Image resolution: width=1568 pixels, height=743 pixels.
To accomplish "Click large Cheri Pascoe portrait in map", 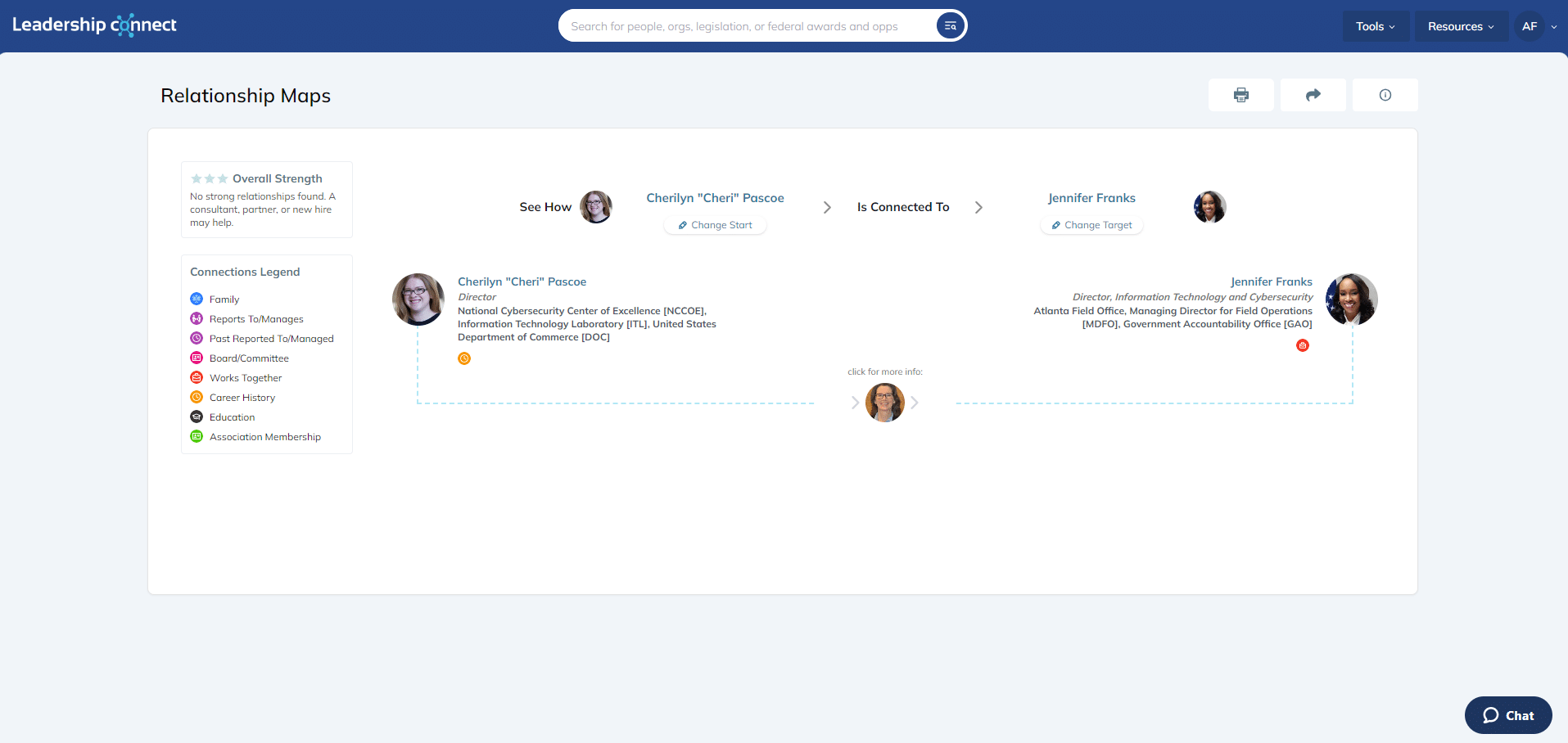I will 418,299.
